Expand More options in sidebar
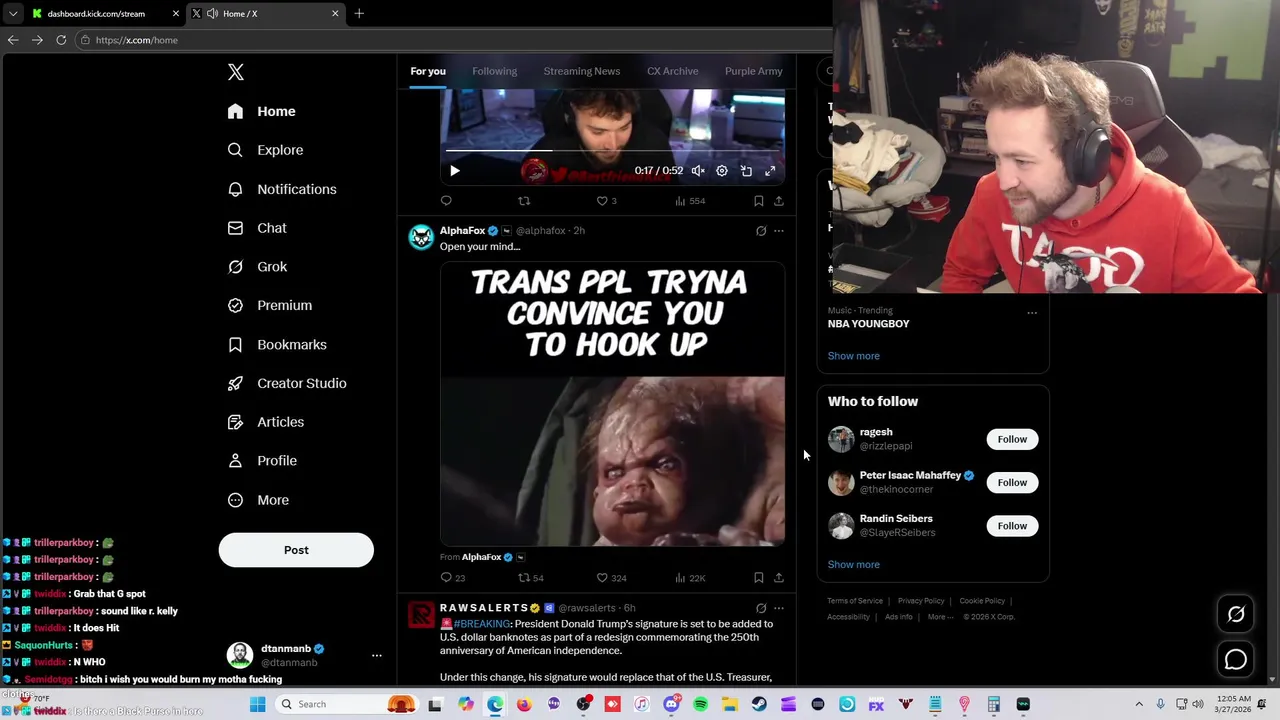Screen dimensions: 1280x720 pyautogui.click(x=259, y=500)
